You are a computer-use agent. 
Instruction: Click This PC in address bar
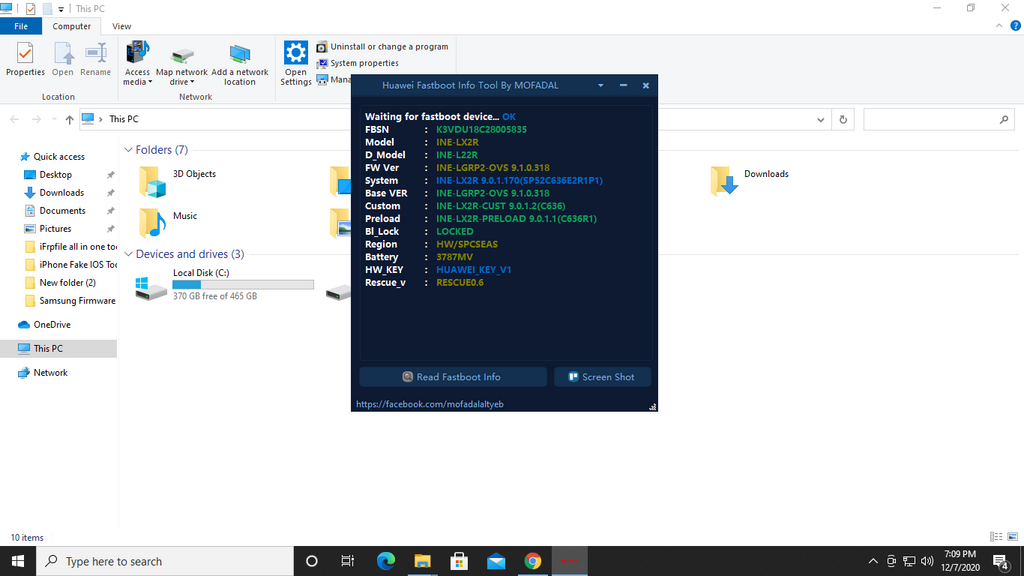click(x=123, y=119)
